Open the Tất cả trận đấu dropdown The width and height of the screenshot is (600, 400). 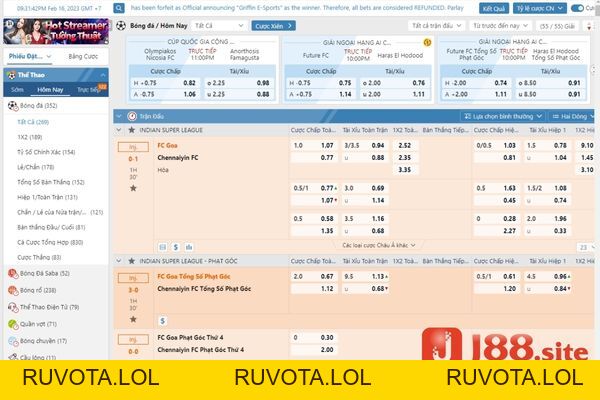(x=436, y=26)
